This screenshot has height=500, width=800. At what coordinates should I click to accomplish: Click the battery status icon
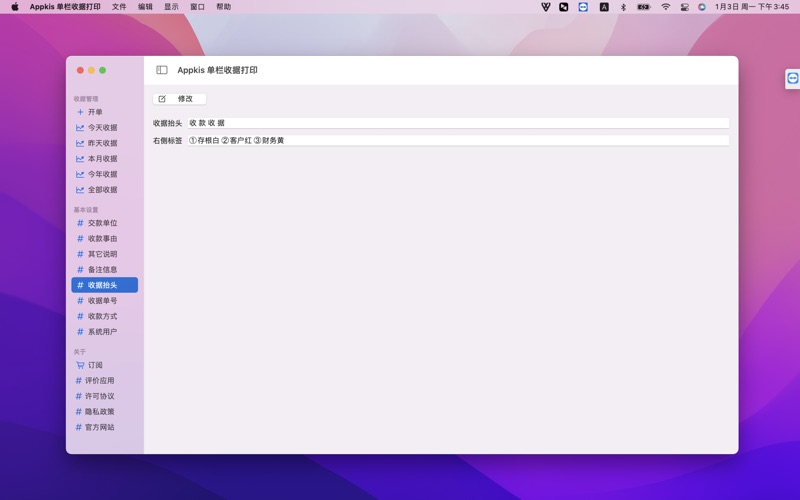644,7
